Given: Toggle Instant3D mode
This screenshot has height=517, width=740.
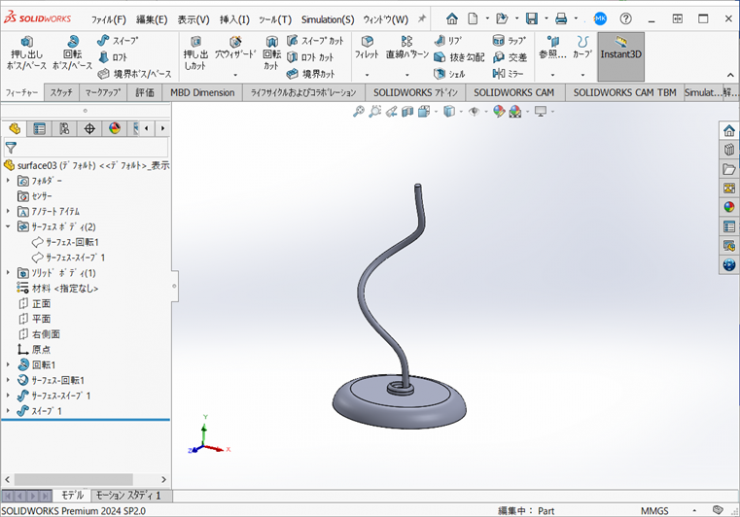Looking at the screenshot, I should (x=620, y=49).
